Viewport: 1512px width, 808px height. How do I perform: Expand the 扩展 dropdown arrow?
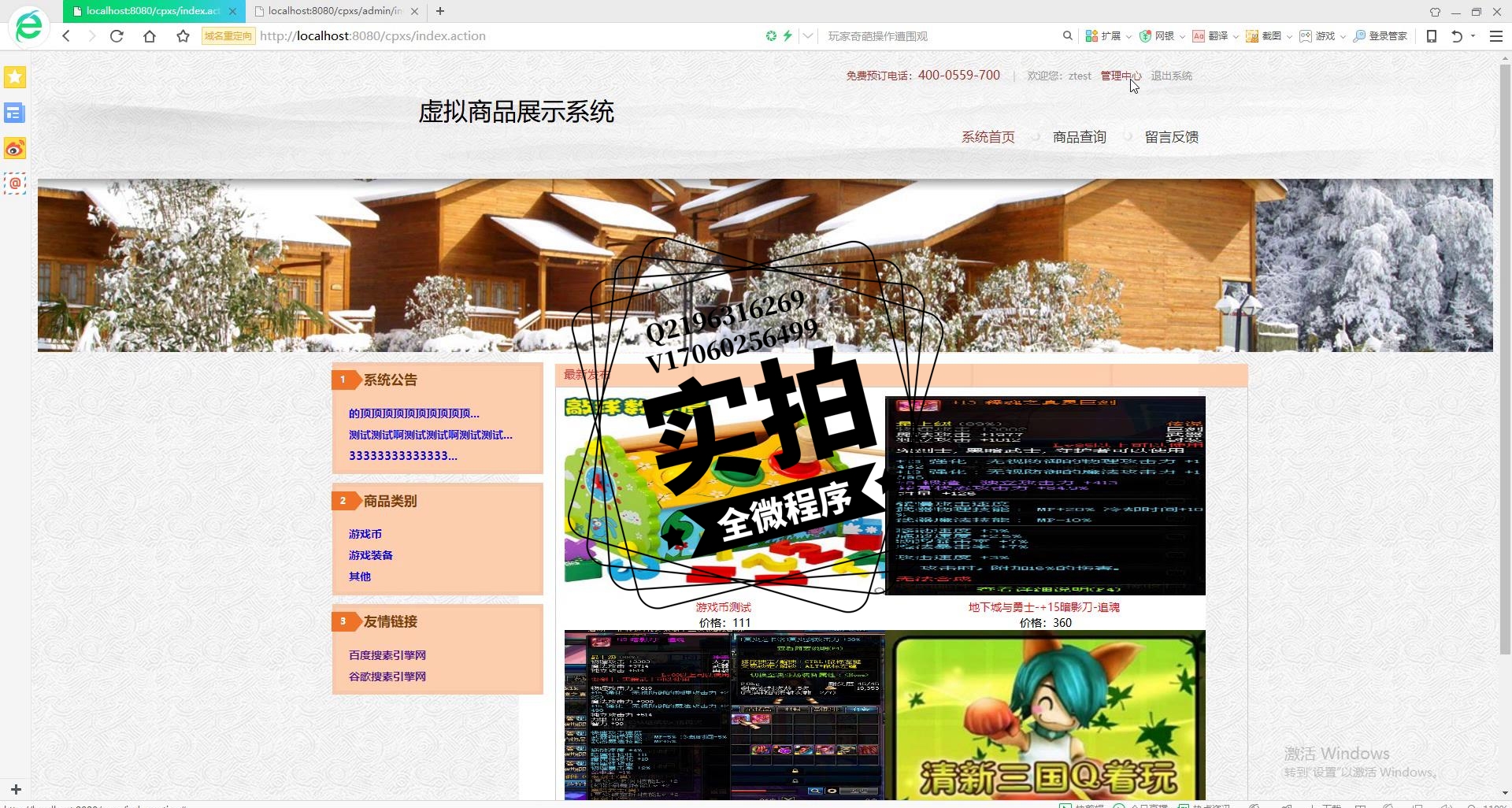click(x=1128, y=37)
